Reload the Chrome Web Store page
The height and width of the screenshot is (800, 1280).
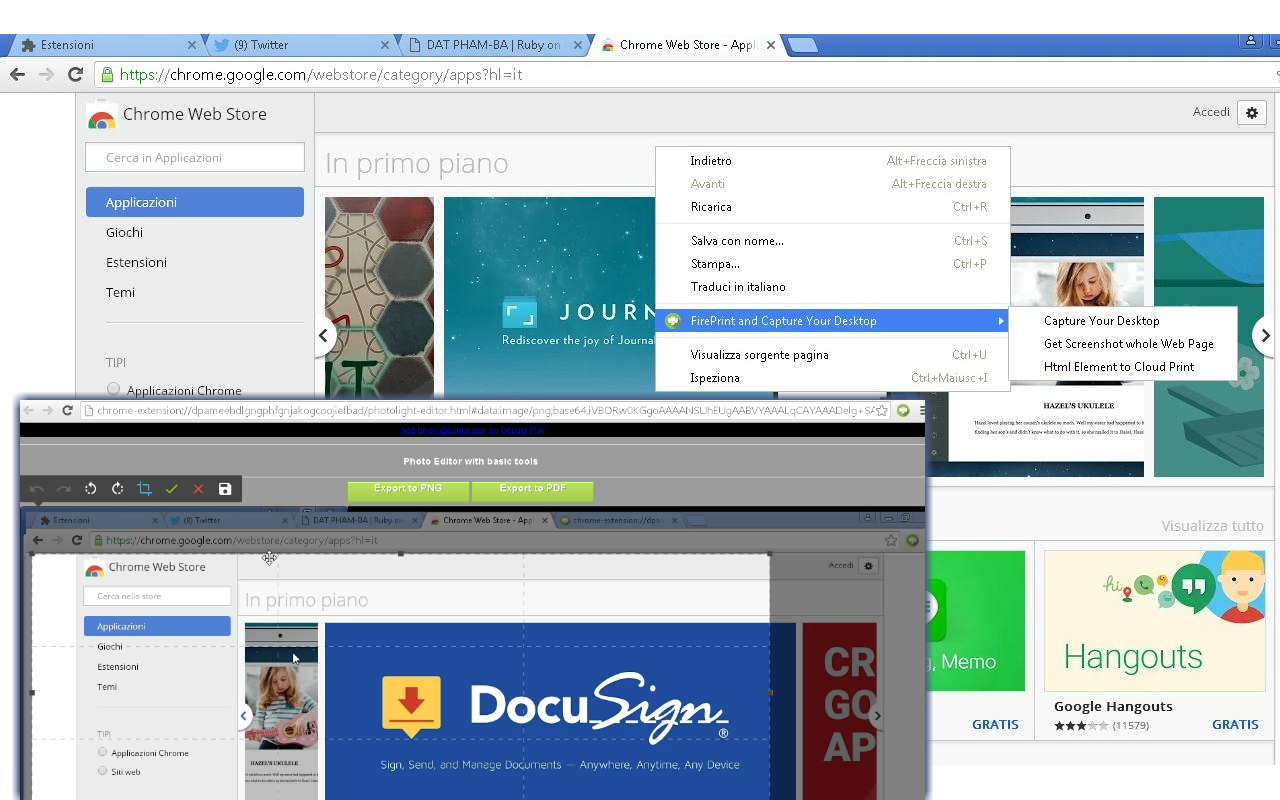[75, 74]
